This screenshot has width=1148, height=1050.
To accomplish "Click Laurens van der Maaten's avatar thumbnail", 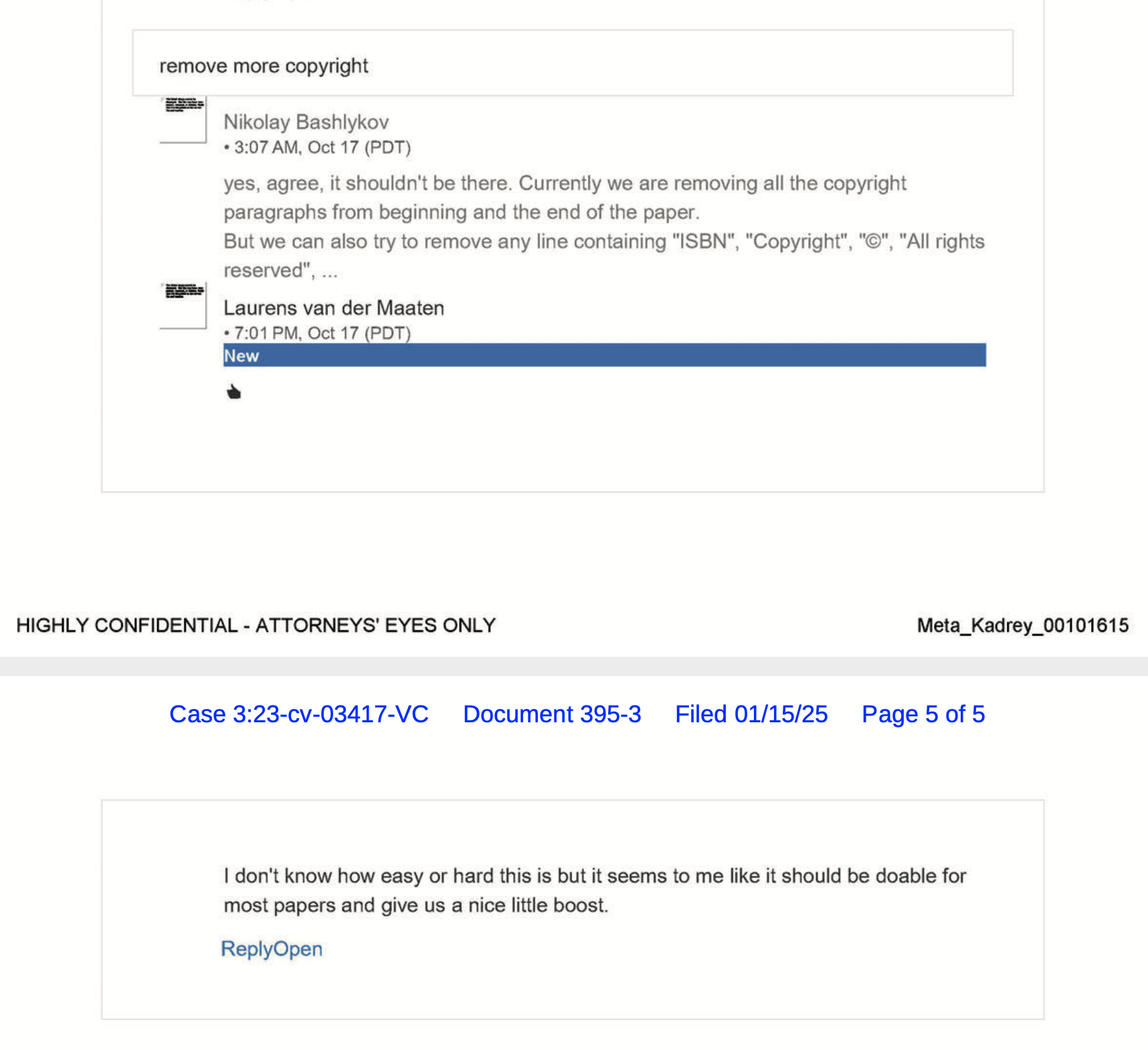I will [x=183, y=306].
